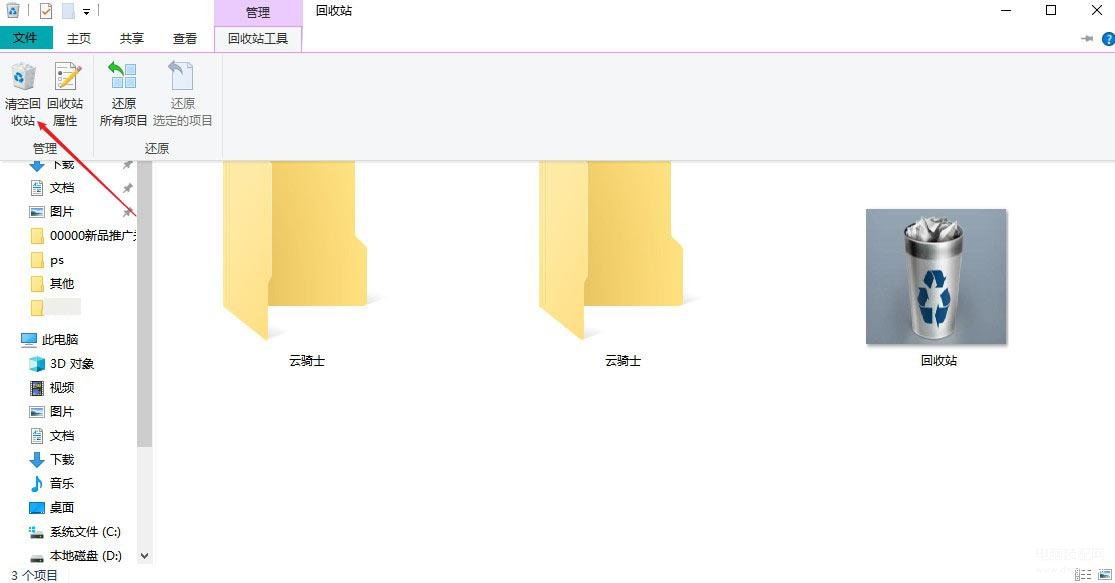Open 桌面 in the navigation pane
The image size is (1115, 583).
click(52, 508)
